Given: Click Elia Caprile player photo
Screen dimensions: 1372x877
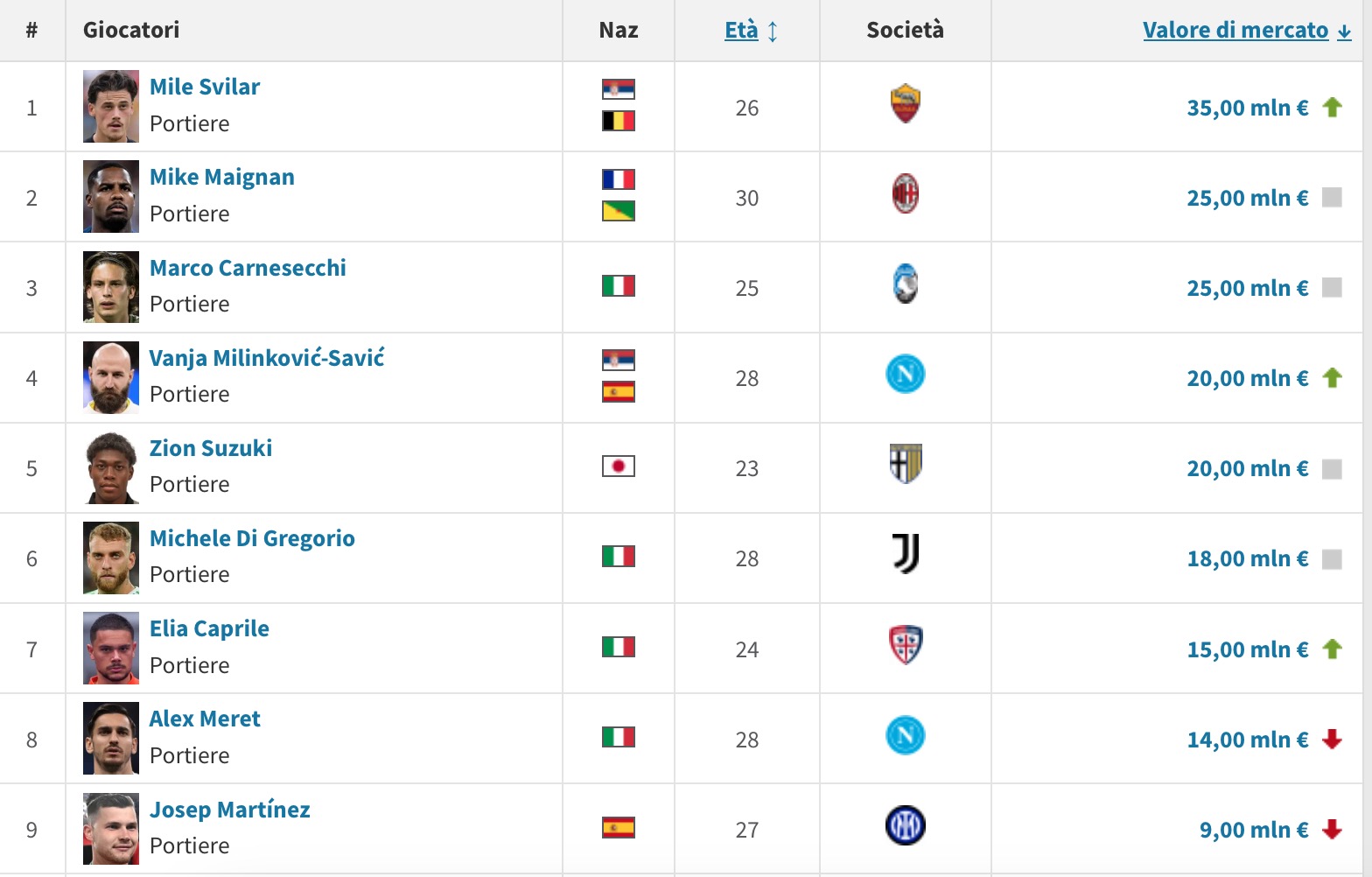Looking at the screenshot, I should [x=111, y=649].
